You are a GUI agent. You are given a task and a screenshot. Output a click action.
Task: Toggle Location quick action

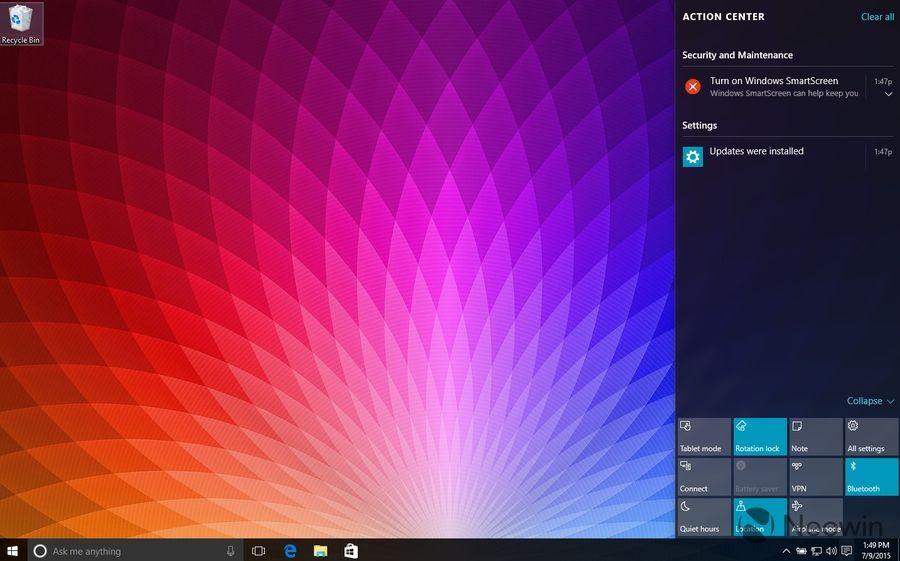tap(760, 517)
